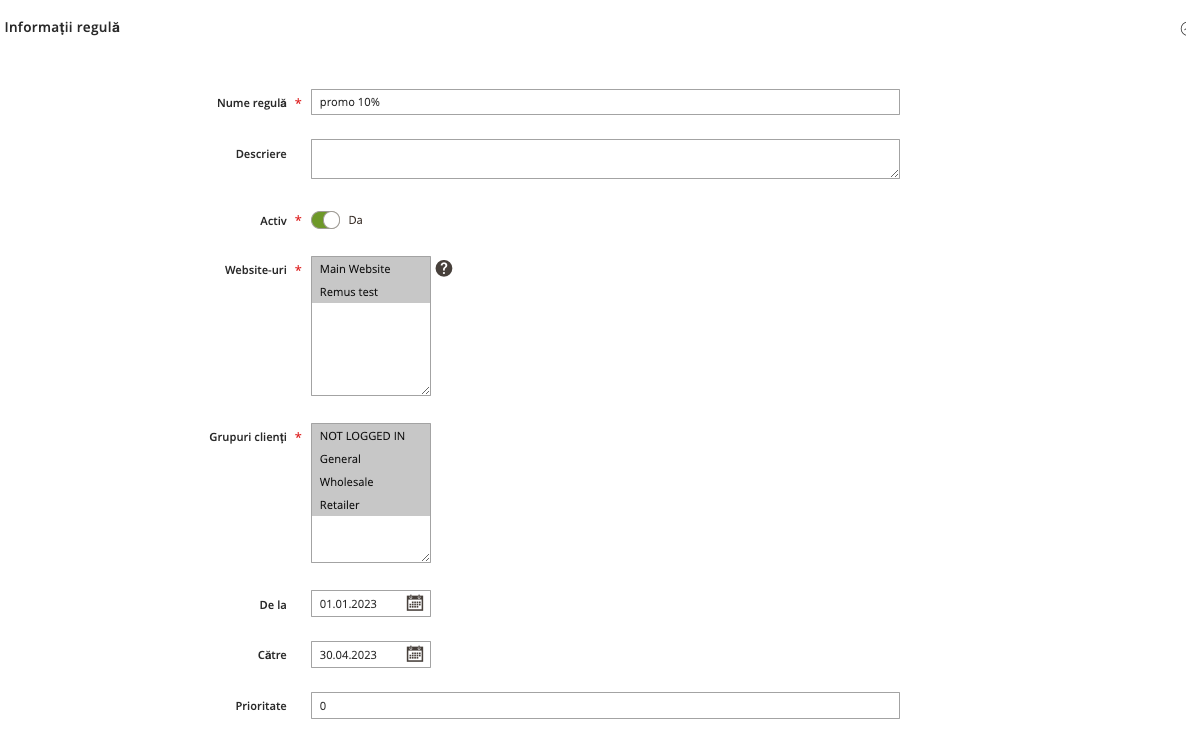1186x742 pixels.
Task: Click the resize handle of Descriere textarea
Action: tap(895, 174)
